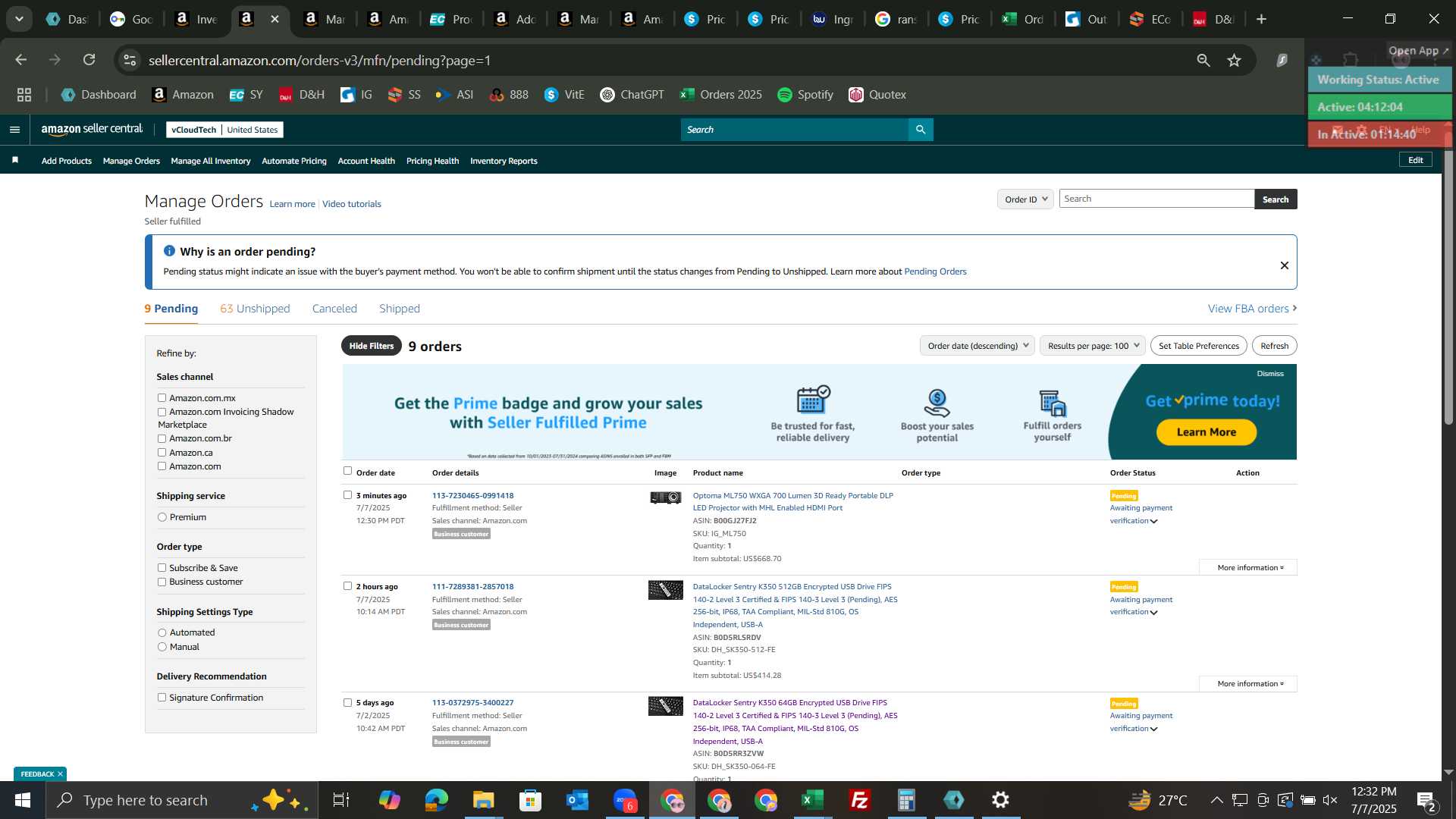The height and width of the screenshot is (819, 1456).
Task: Open Quotex bookmark
Action: [877, 95]
